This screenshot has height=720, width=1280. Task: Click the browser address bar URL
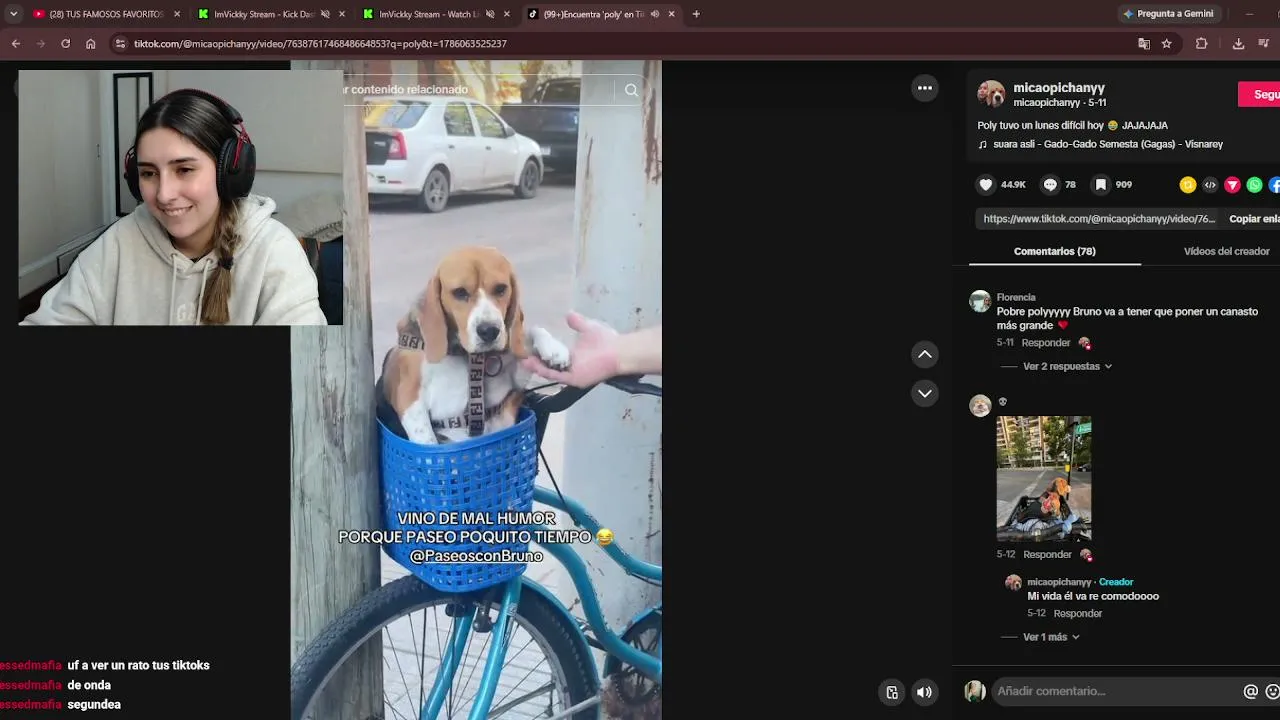[x=320, y=44]
